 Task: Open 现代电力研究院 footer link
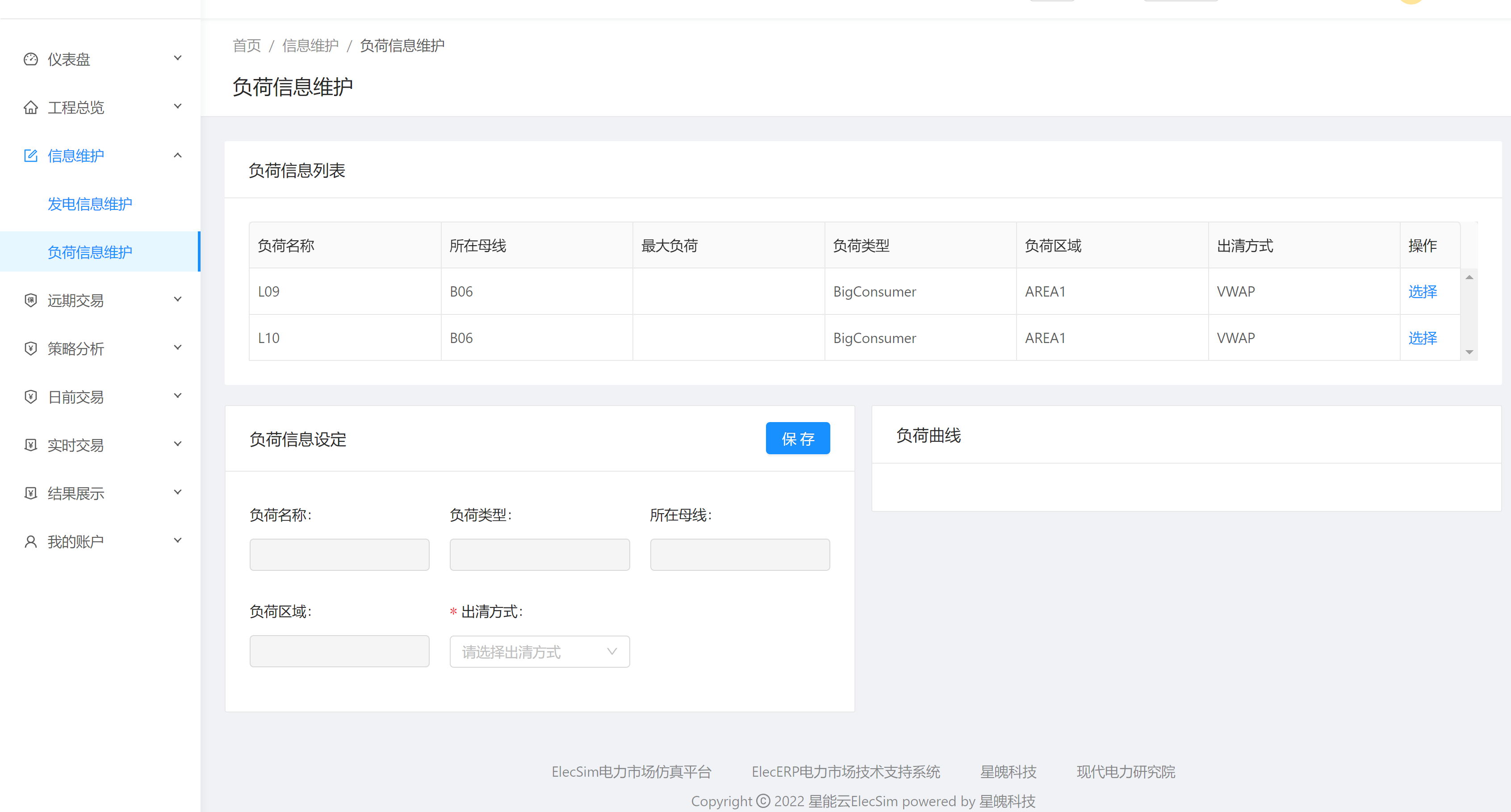[x=1126, y=771]
